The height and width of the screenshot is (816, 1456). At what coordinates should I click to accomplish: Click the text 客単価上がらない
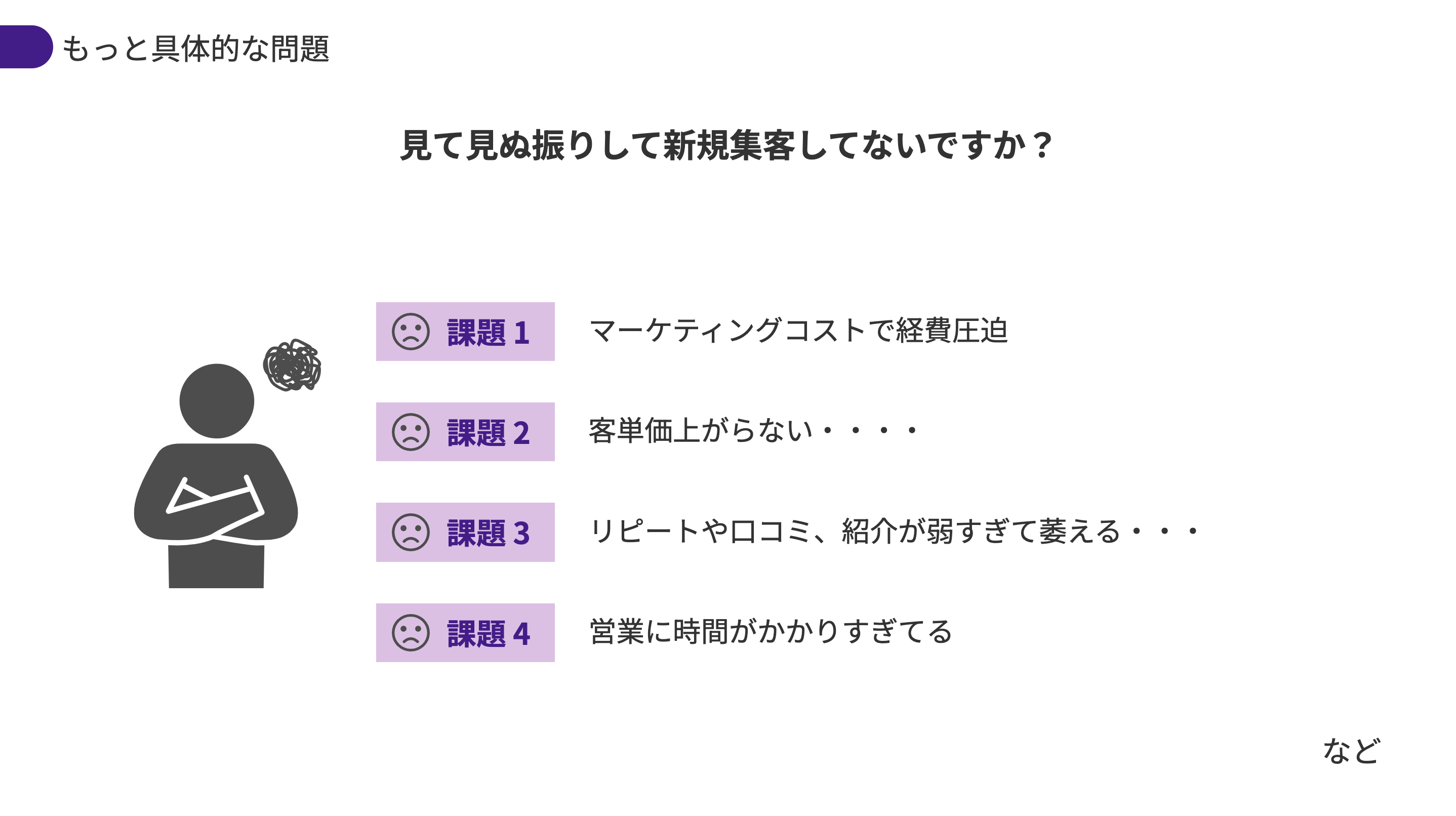click(700, 431)
